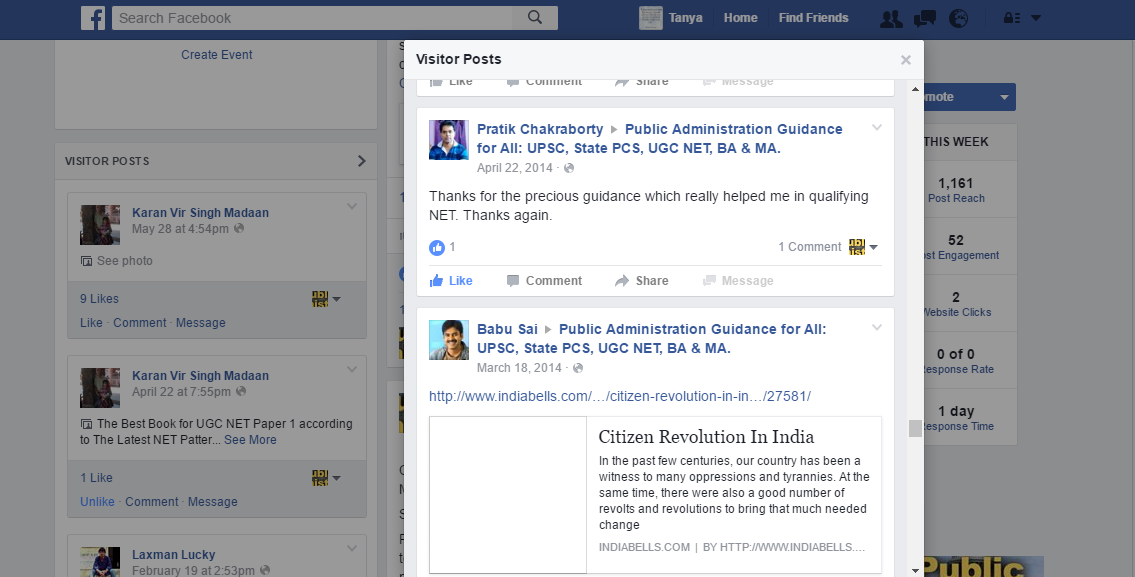
Task: Open Pratik Chakraborty's profile link
Action: 540,129
